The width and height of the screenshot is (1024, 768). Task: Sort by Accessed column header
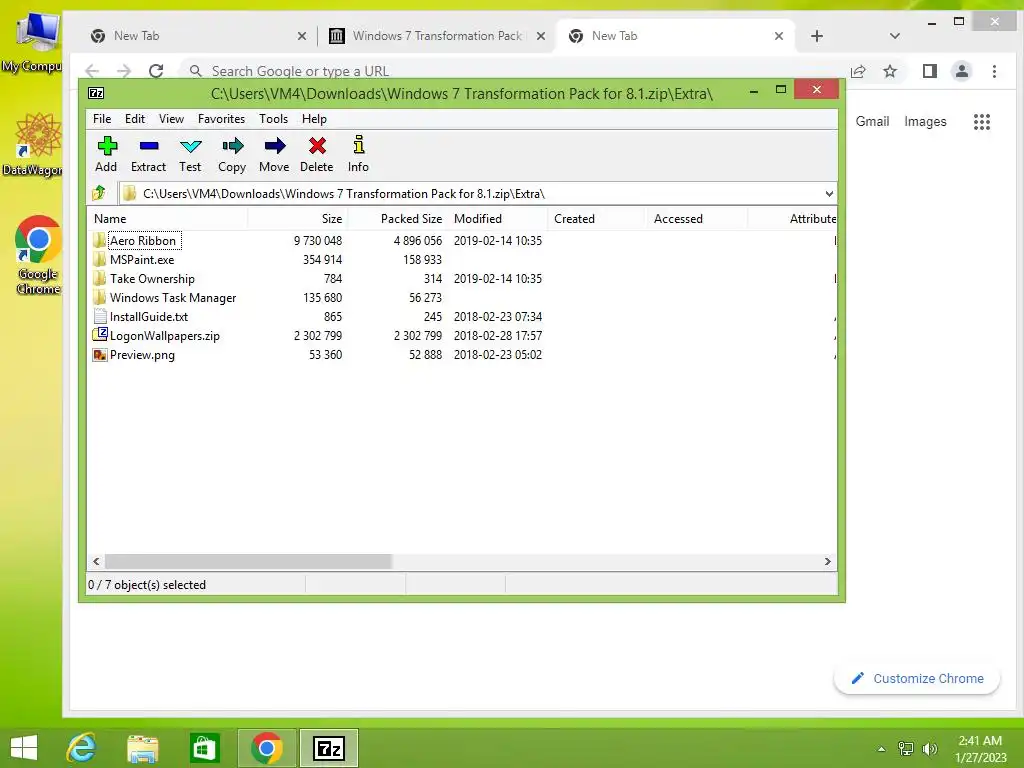698,219
